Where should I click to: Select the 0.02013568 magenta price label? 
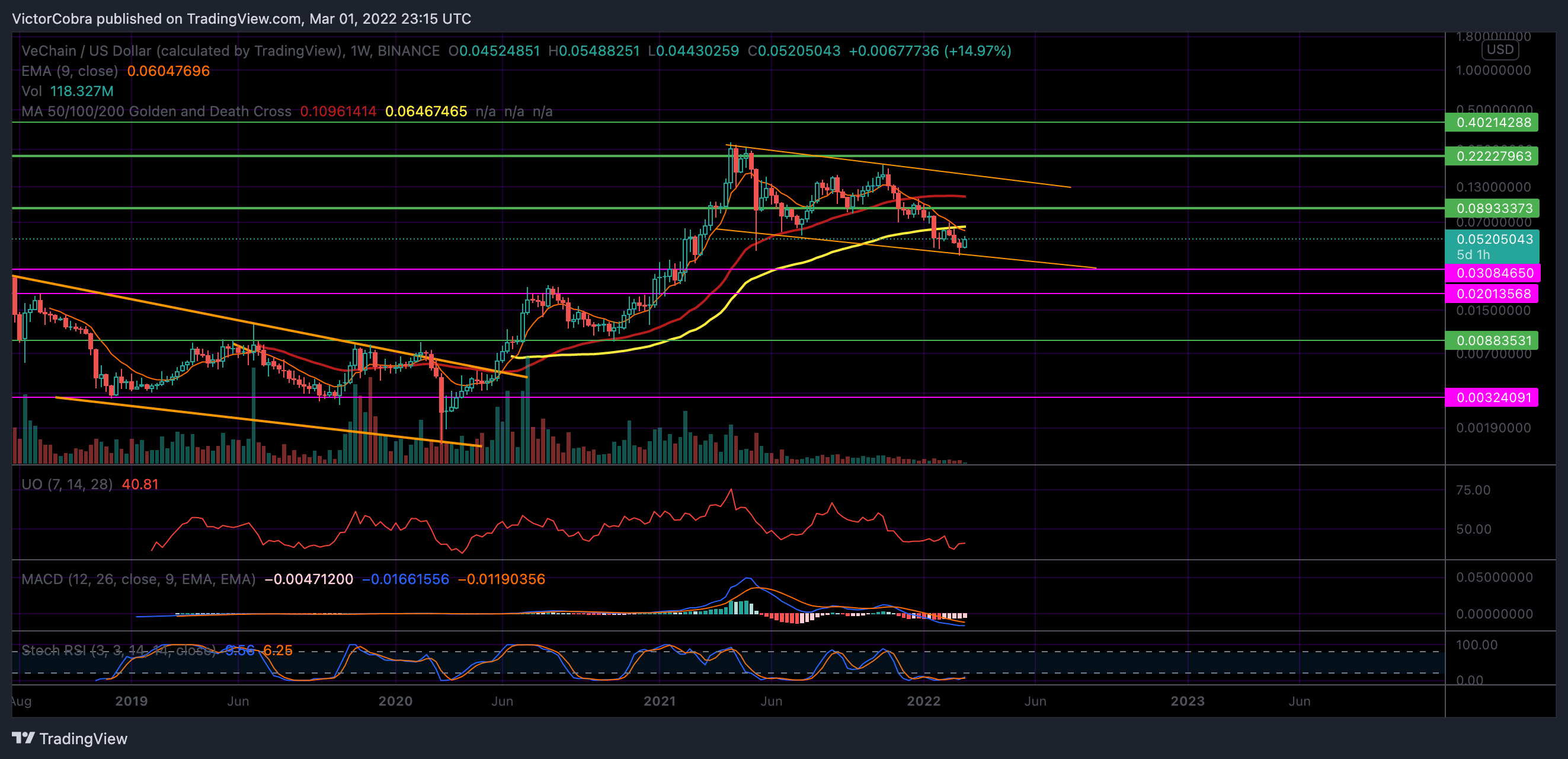(1493, 294)
